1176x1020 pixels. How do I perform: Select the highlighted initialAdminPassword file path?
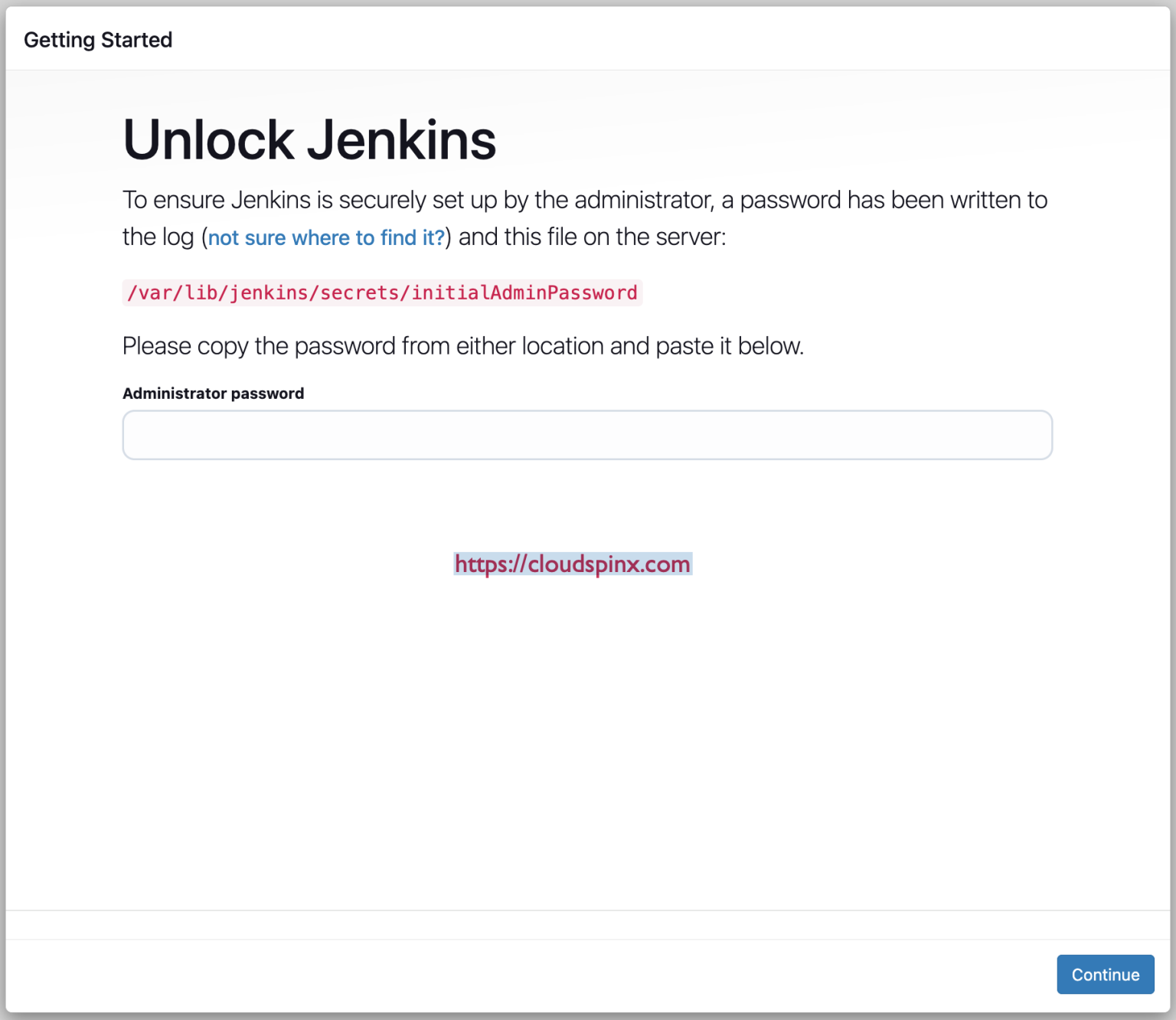381,293
